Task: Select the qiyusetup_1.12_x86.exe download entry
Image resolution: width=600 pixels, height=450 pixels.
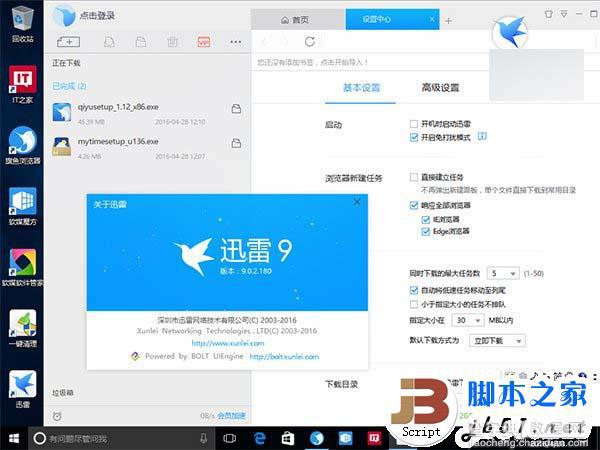Action: tap(147, 113)
